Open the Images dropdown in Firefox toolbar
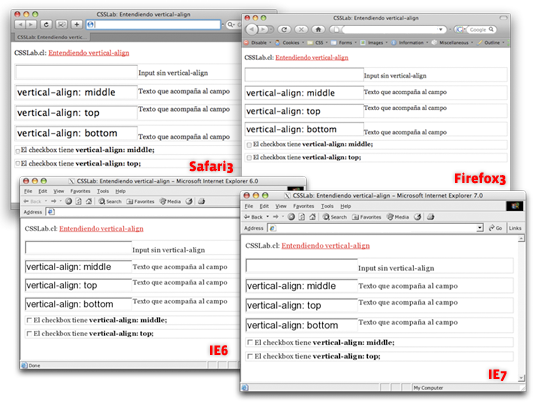 tap(374, 43)
